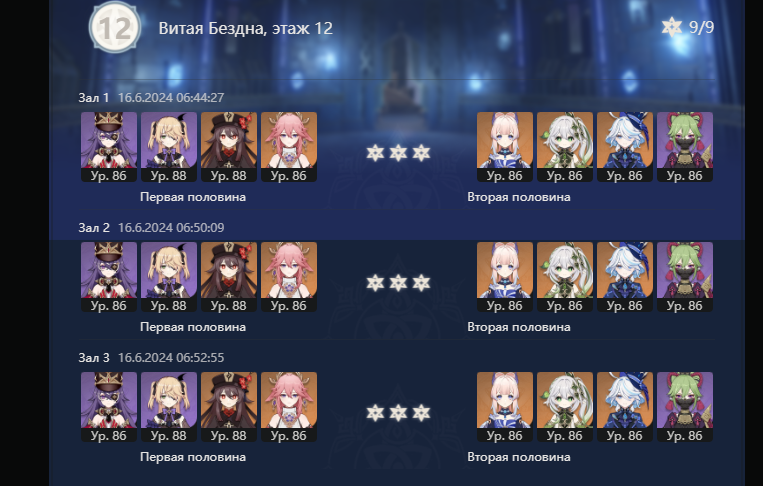Click the Зал 2 label

click(94, 228)
